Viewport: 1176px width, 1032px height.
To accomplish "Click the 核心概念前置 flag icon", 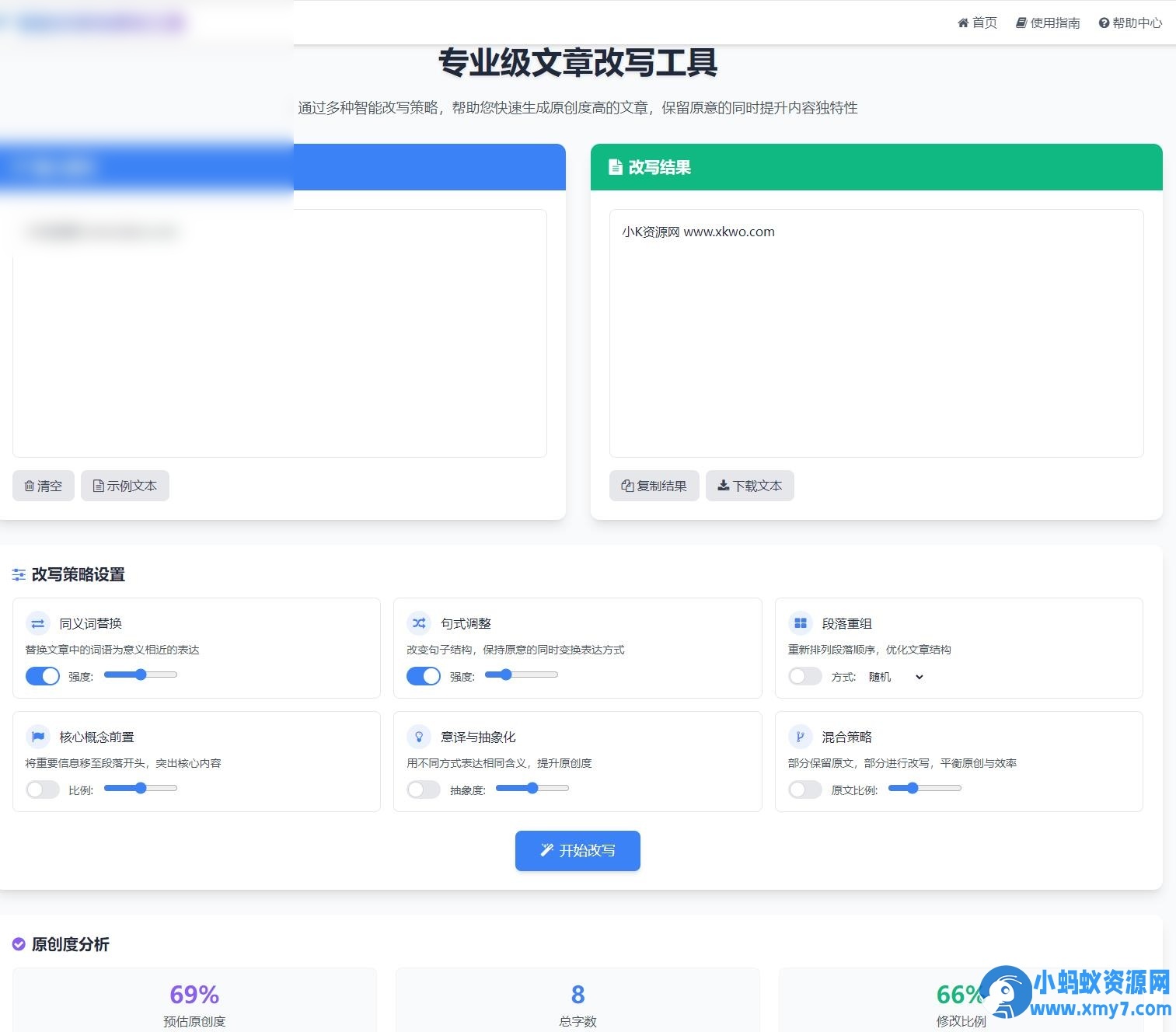I will (x=38, y=736).
